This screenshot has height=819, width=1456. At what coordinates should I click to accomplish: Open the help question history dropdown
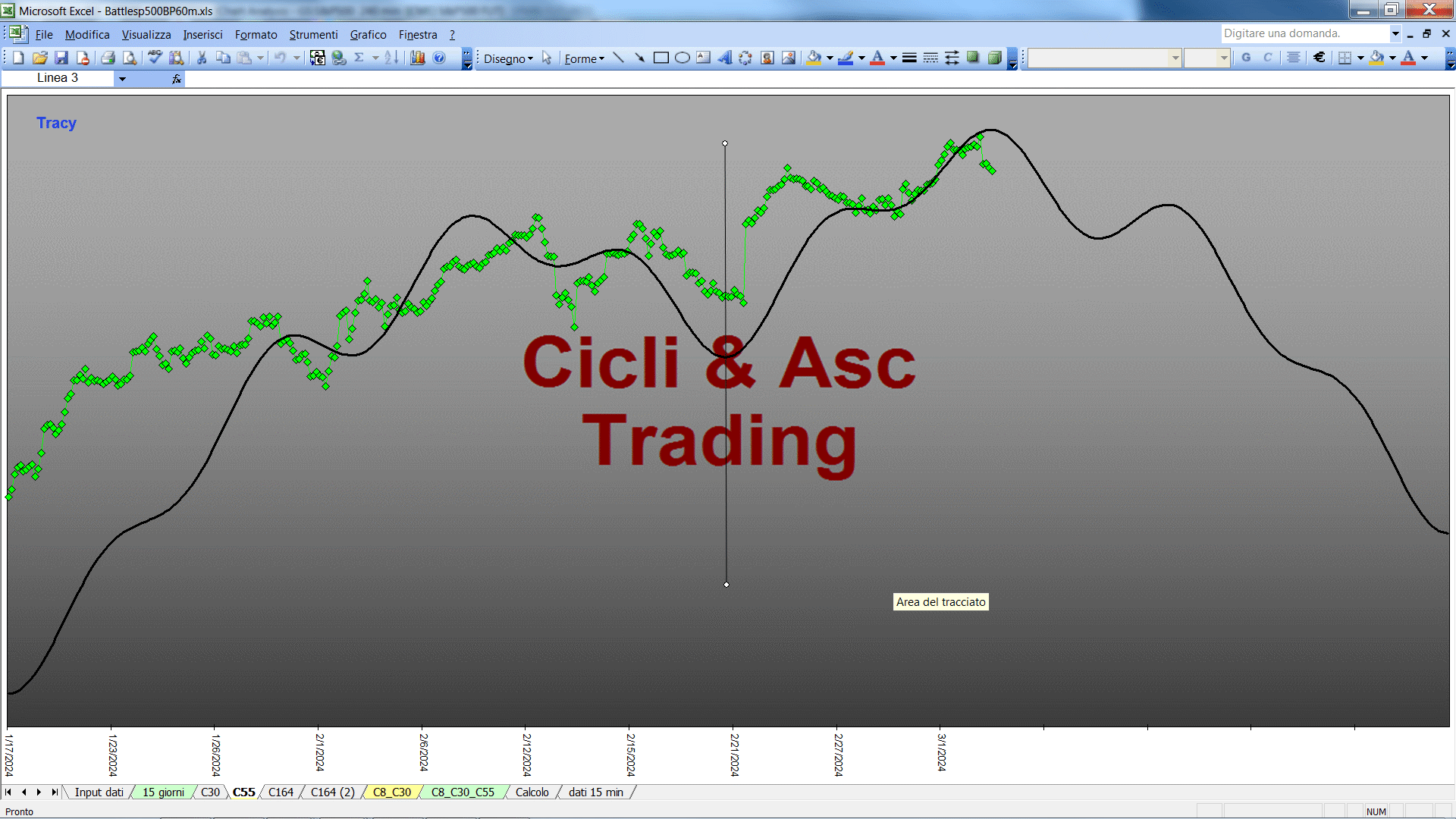tap(1395, 33)
